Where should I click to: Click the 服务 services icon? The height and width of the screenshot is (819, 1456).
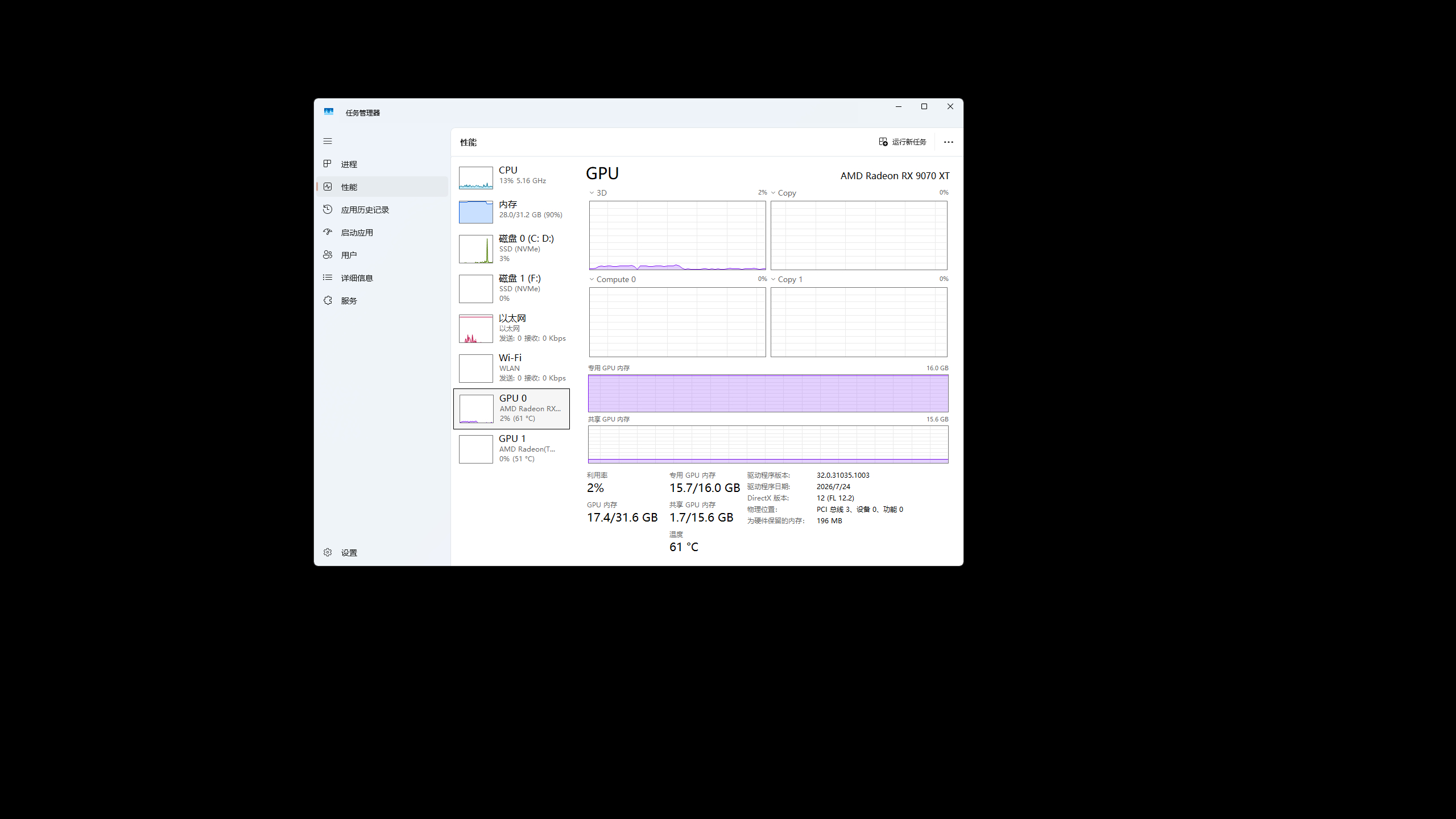[328, 300]
